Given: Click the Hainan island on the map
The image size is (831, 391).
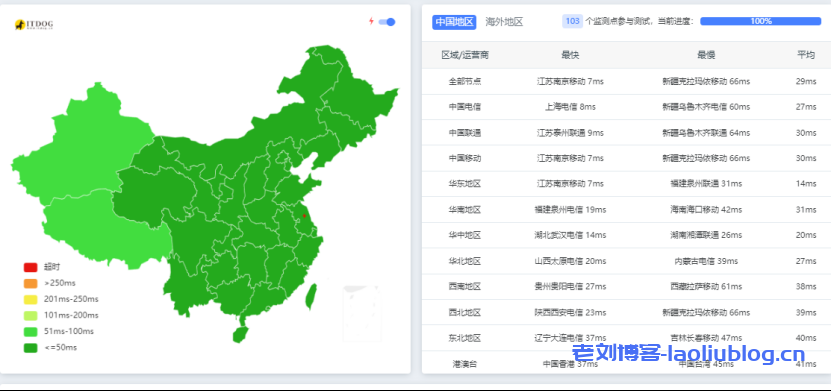Looking at the screenshot, I should [240, 334].
